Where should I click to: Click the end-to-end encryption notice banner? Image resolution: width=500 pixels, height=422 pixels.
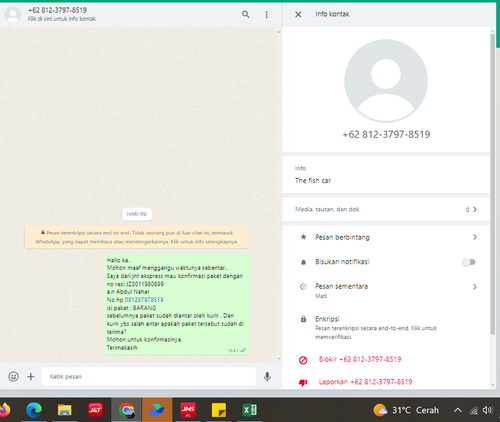click(137, 237)
